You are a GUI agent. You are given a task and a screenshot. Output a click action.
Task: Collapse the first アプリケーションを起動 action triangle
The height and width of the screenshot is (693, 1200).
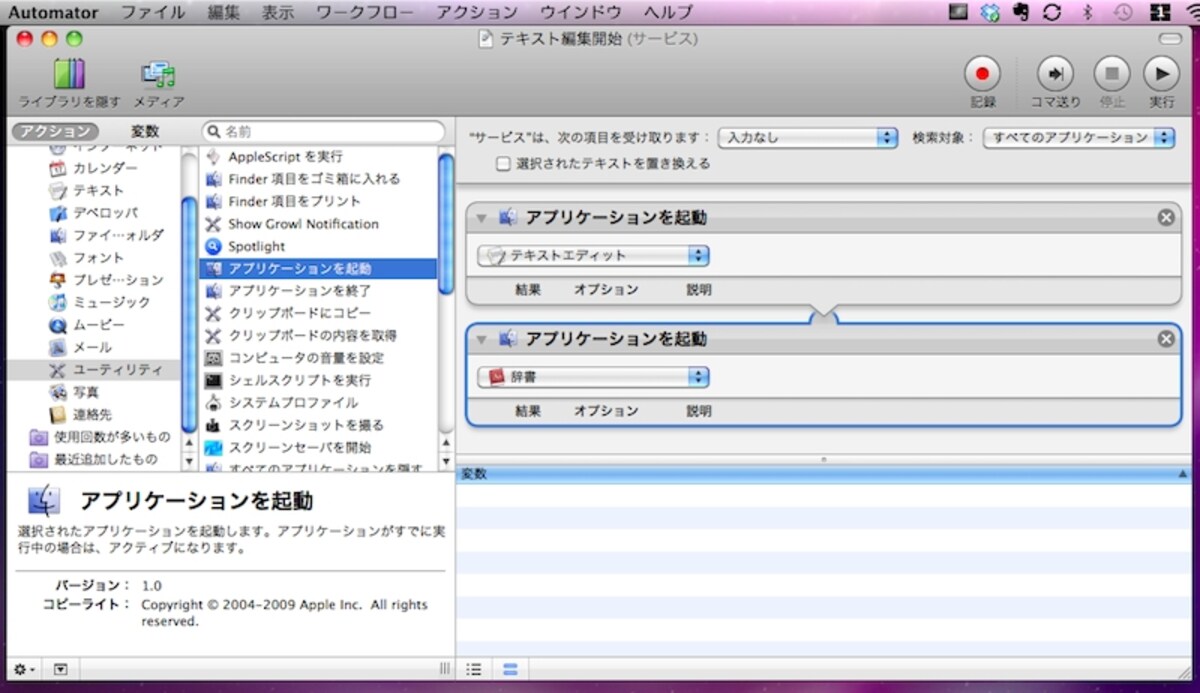(x=482, y=218)
